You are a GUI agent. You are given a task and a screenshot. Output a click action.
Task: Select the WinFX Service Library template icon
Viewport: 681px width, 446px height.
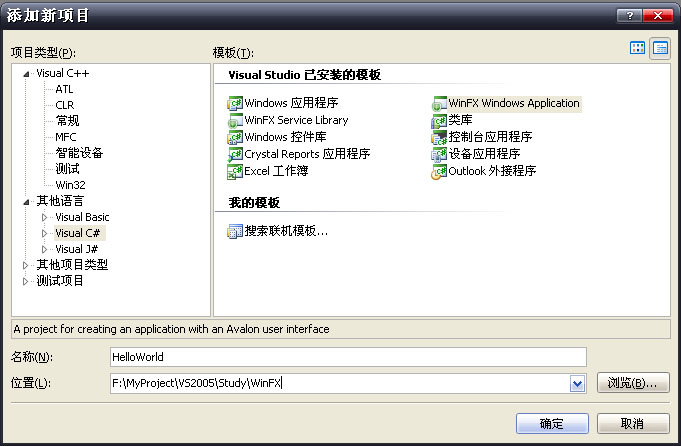tap(235, 120)
